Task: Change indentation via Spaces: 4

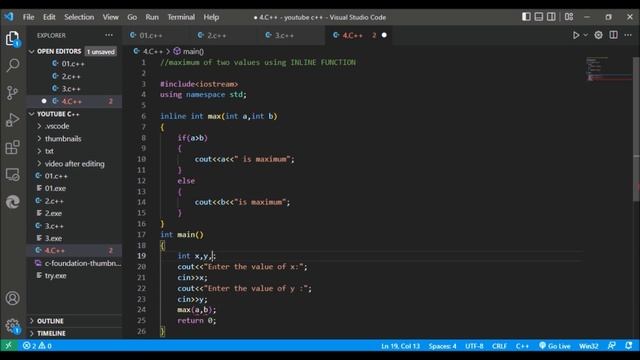Action: (x=442, y=346)
